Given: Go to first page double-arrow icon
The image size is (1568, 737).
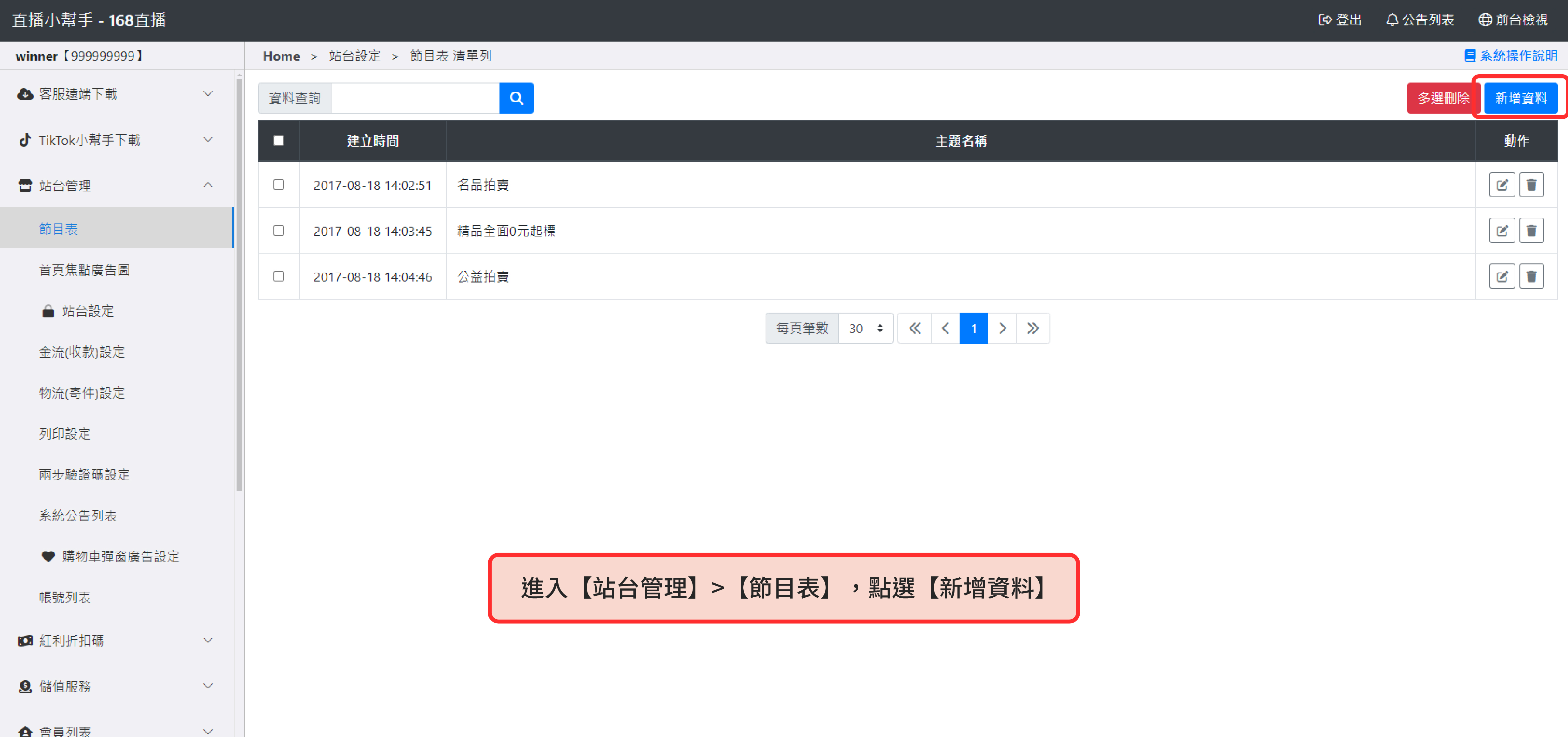Looking at the screenshot, I should (914, 329).
